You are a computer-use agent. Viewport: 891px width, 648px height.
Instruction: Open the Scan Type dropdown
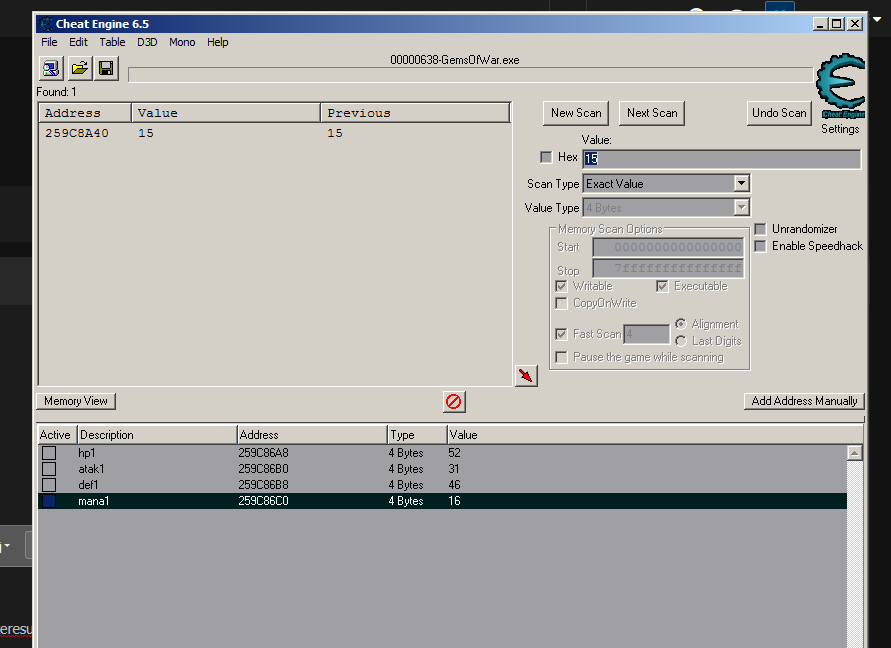click(741, 184)
